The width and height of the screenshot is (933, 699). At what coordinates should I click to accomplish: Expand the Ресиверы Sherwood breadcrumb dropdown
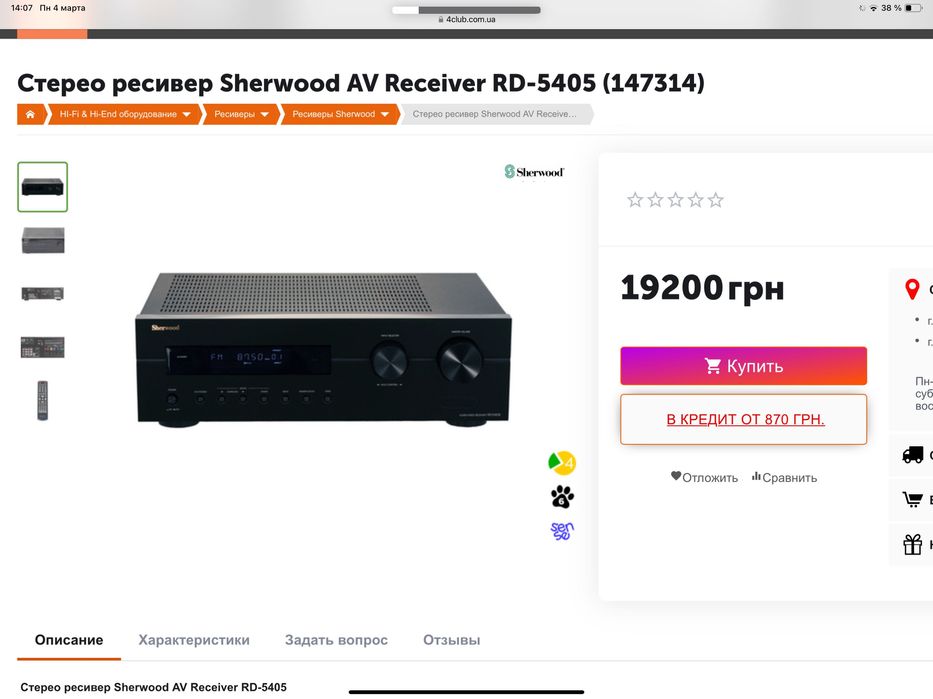tap(384, 114)
